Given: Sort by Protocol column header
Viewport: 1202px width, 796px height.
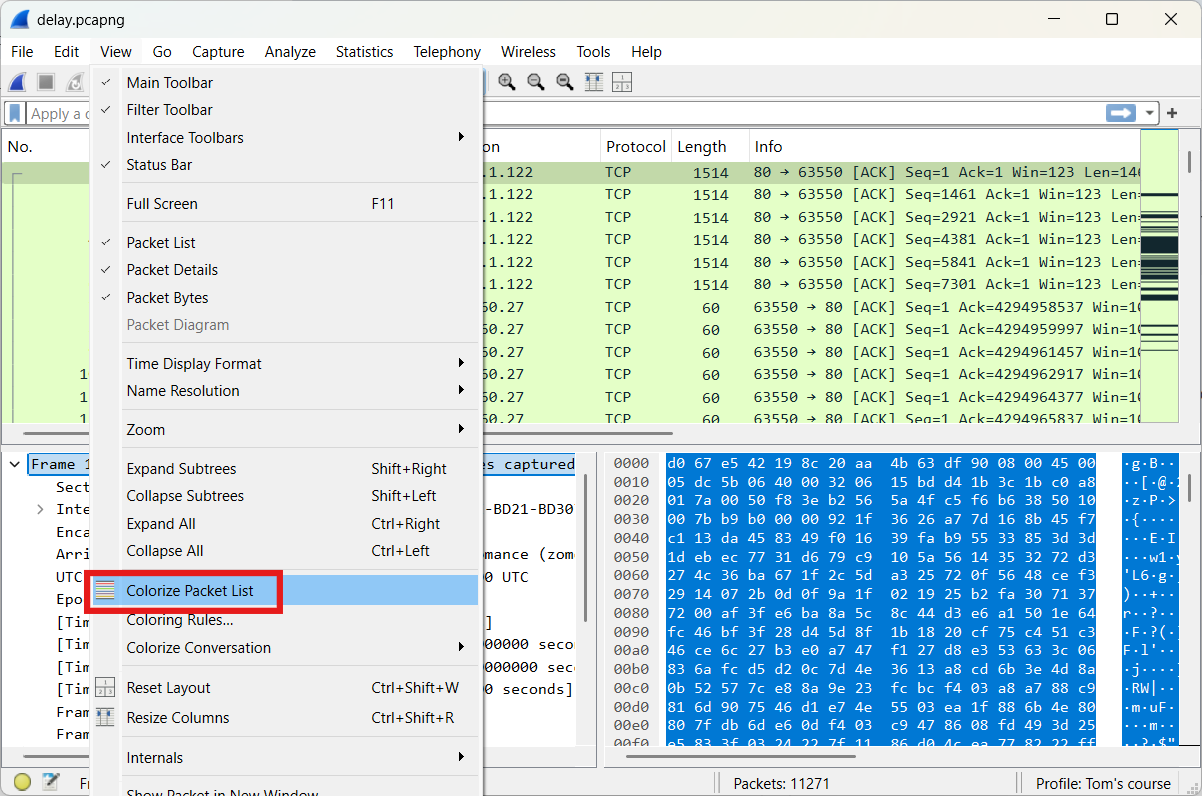Looking at the screenshot, I should pyautogui.click(x=635, y=146).
